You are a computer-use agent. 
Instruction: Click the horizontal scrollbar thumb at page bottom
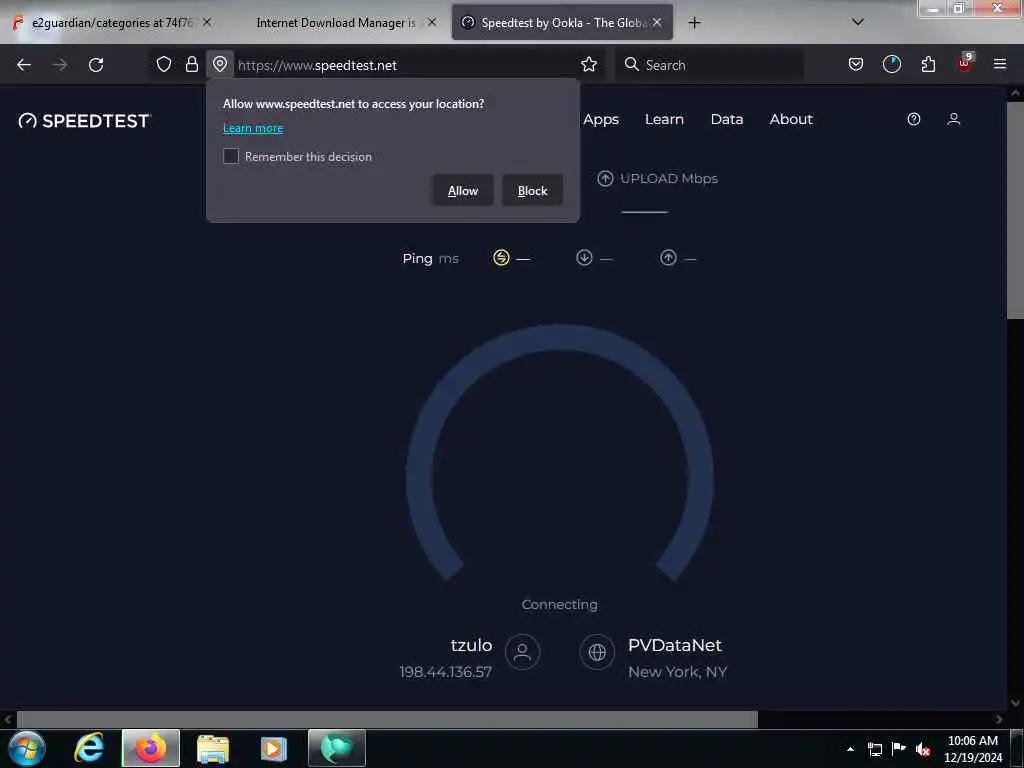(387, 719)
